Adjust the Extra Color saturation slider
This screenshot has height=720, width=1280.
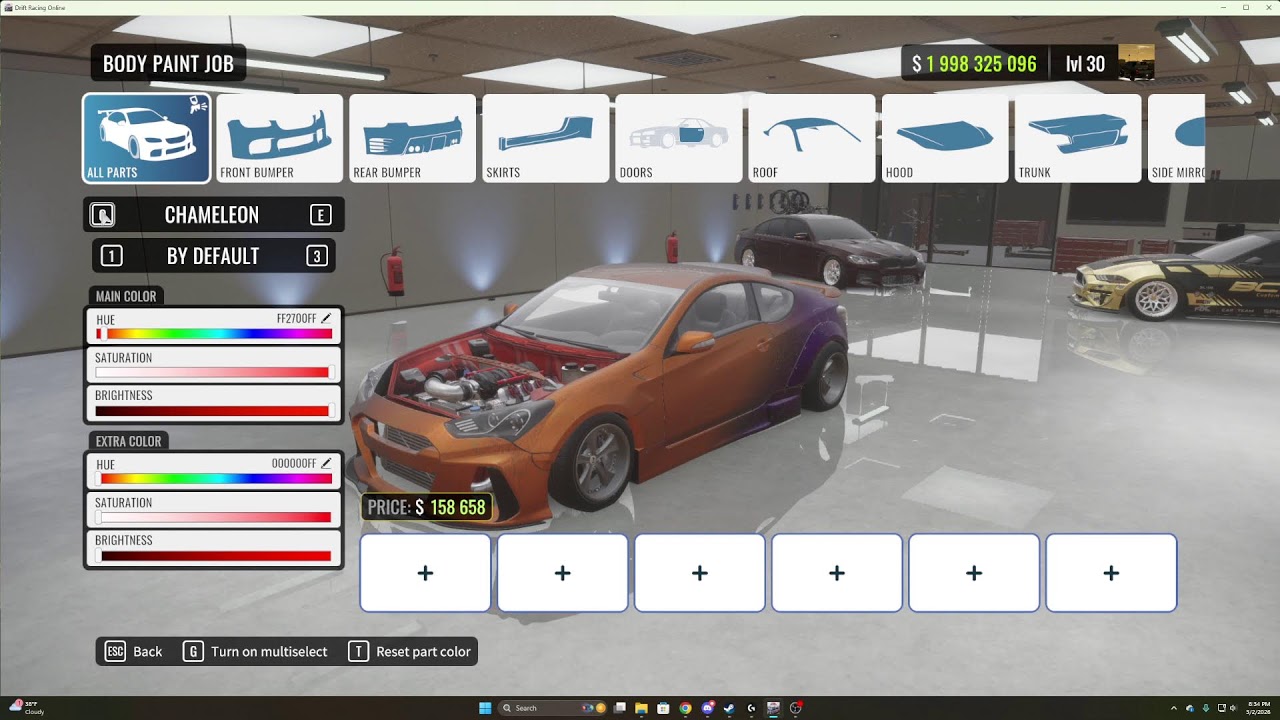[x=214, y=517]
